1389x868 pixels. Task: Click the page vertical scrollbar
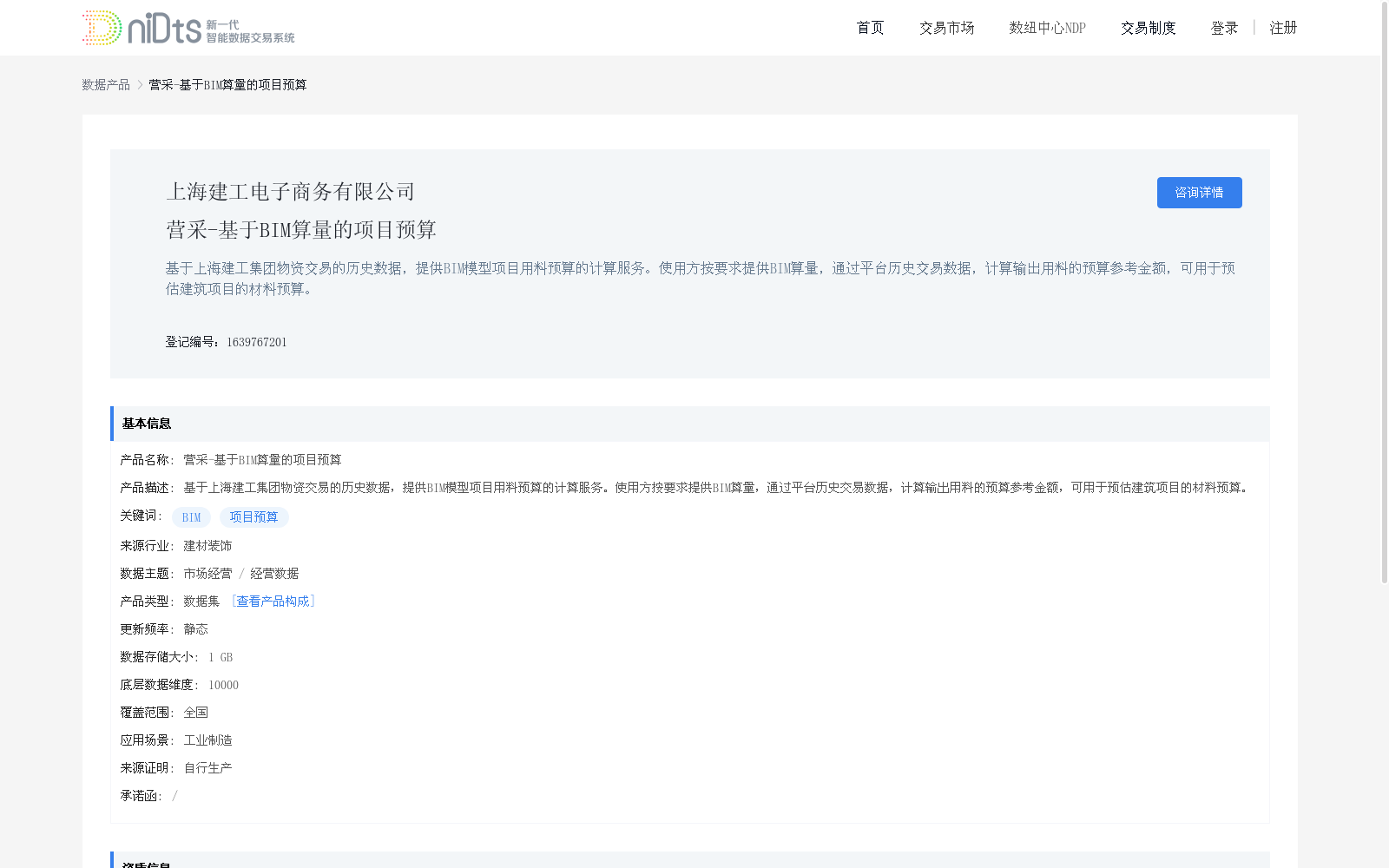pos(1385,293)
